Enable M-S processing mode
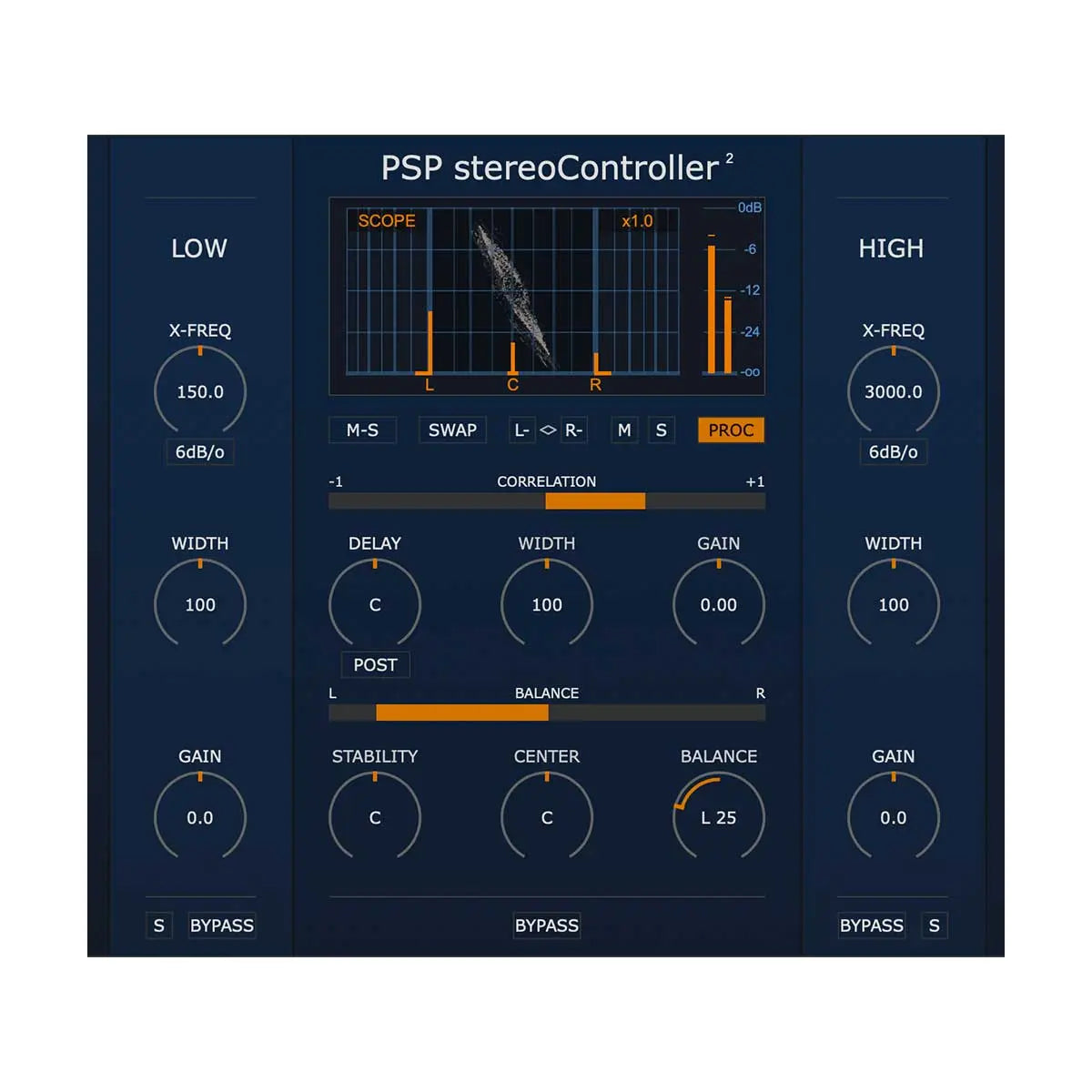This screenshot has height=1092, width=1092. (x=362, y=430)
